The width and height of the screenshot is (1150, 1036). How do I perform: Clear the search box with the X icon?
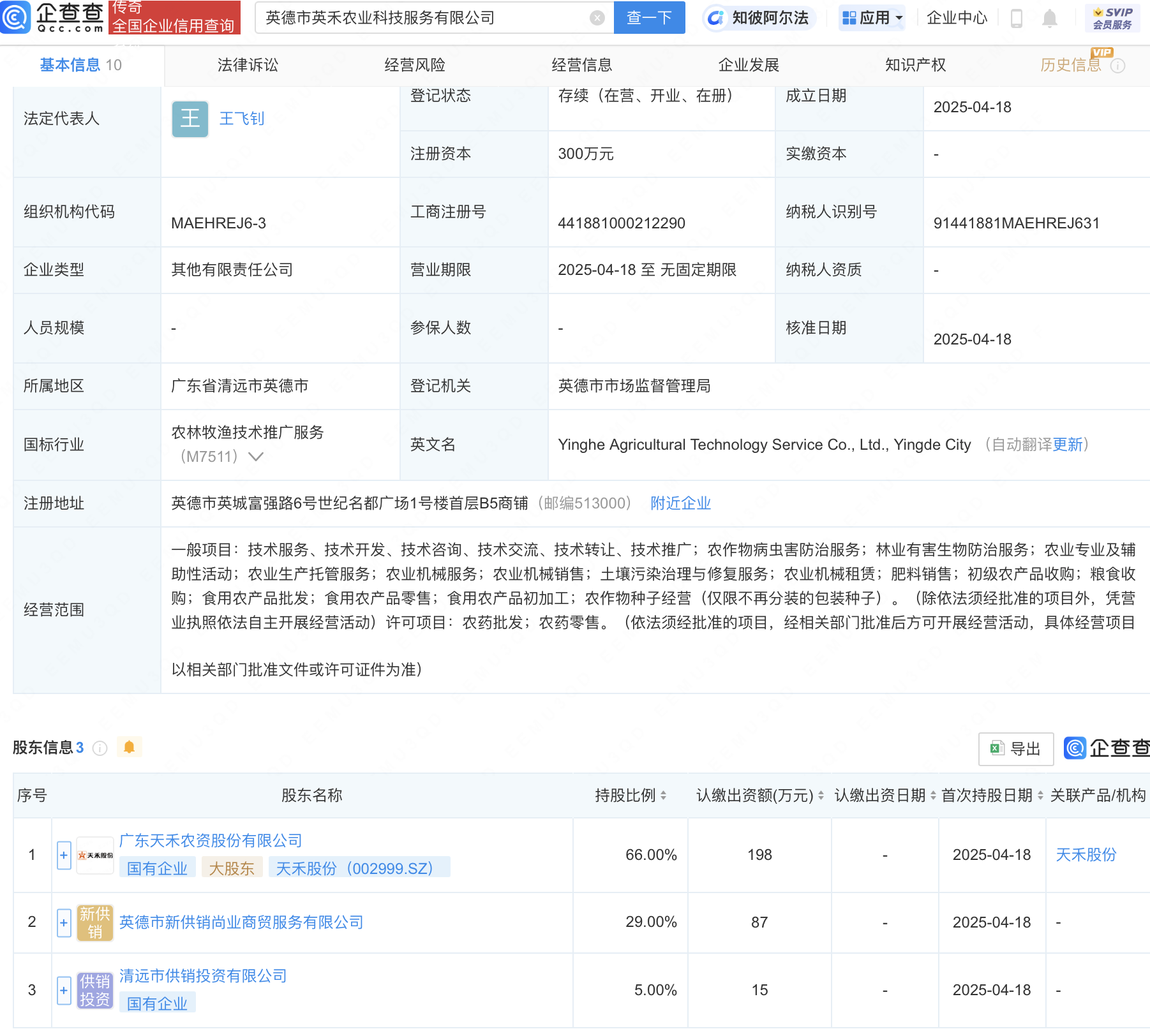click(x=597, y=18)
